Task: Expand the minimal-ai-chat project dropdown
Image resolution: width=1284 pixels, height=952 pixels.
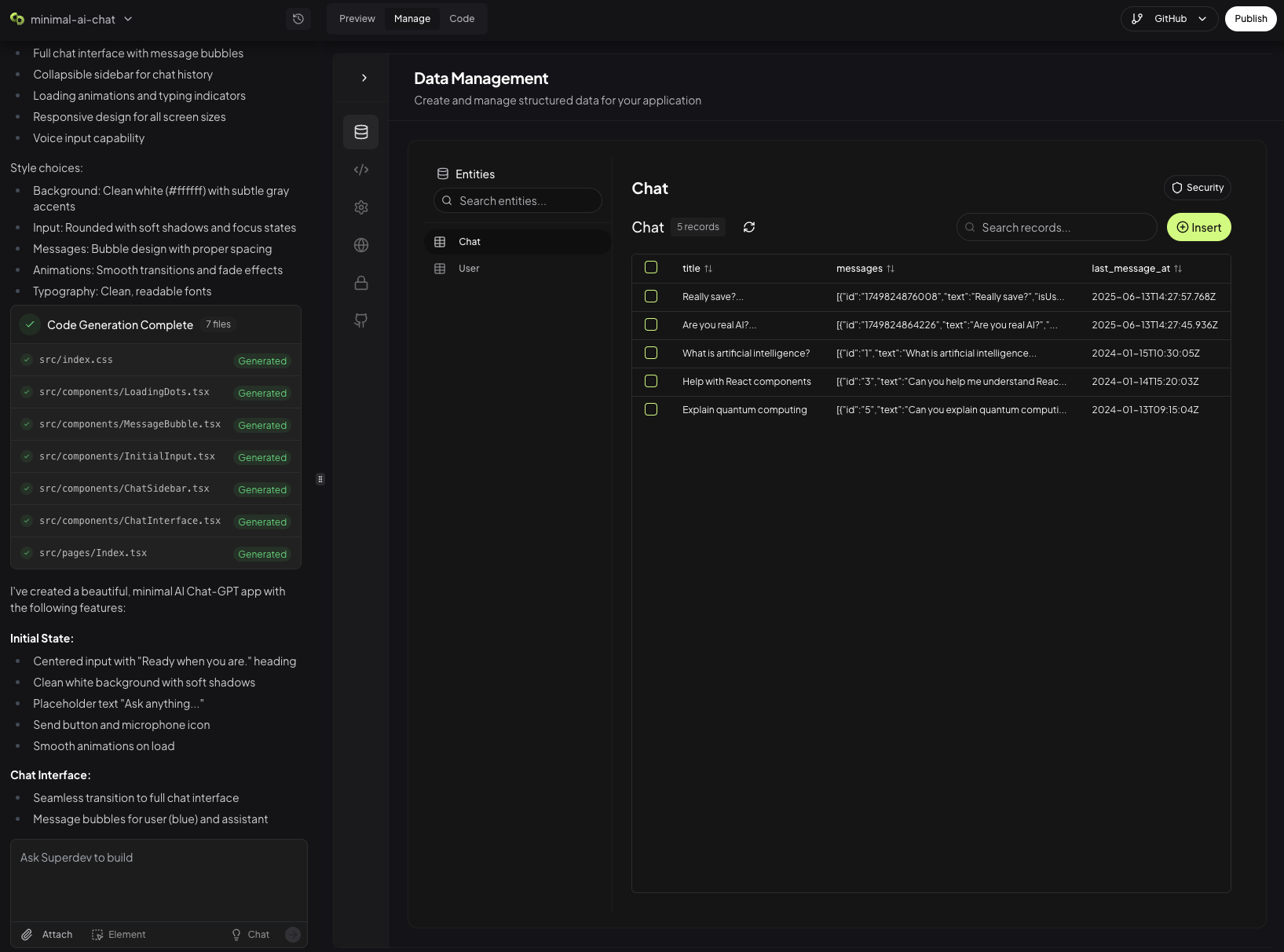Action: pos(128,19)
